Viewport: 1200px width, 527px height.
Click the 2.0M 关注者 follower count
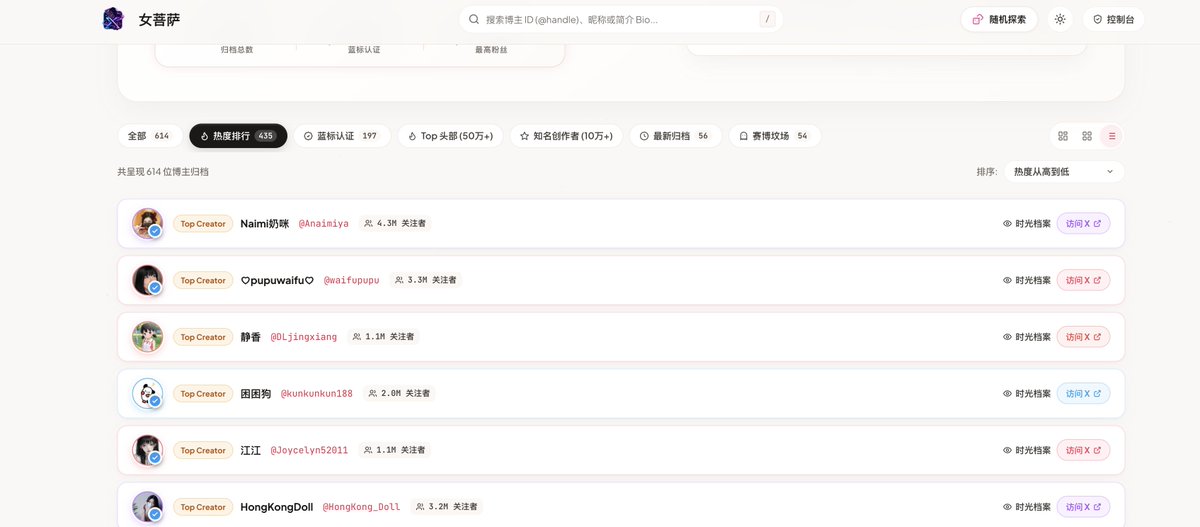point(399,394)
